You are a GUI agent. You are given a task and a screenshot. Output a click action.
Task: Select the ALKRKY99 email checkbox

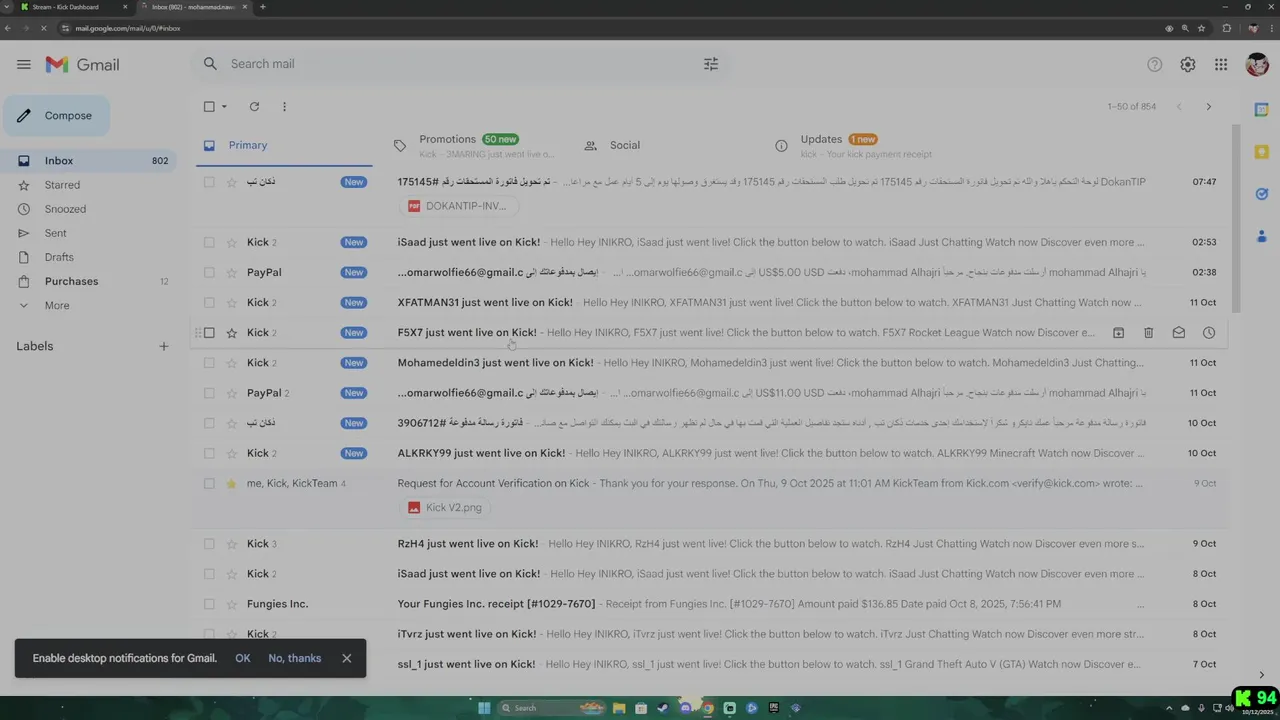(x=209, y=453)
